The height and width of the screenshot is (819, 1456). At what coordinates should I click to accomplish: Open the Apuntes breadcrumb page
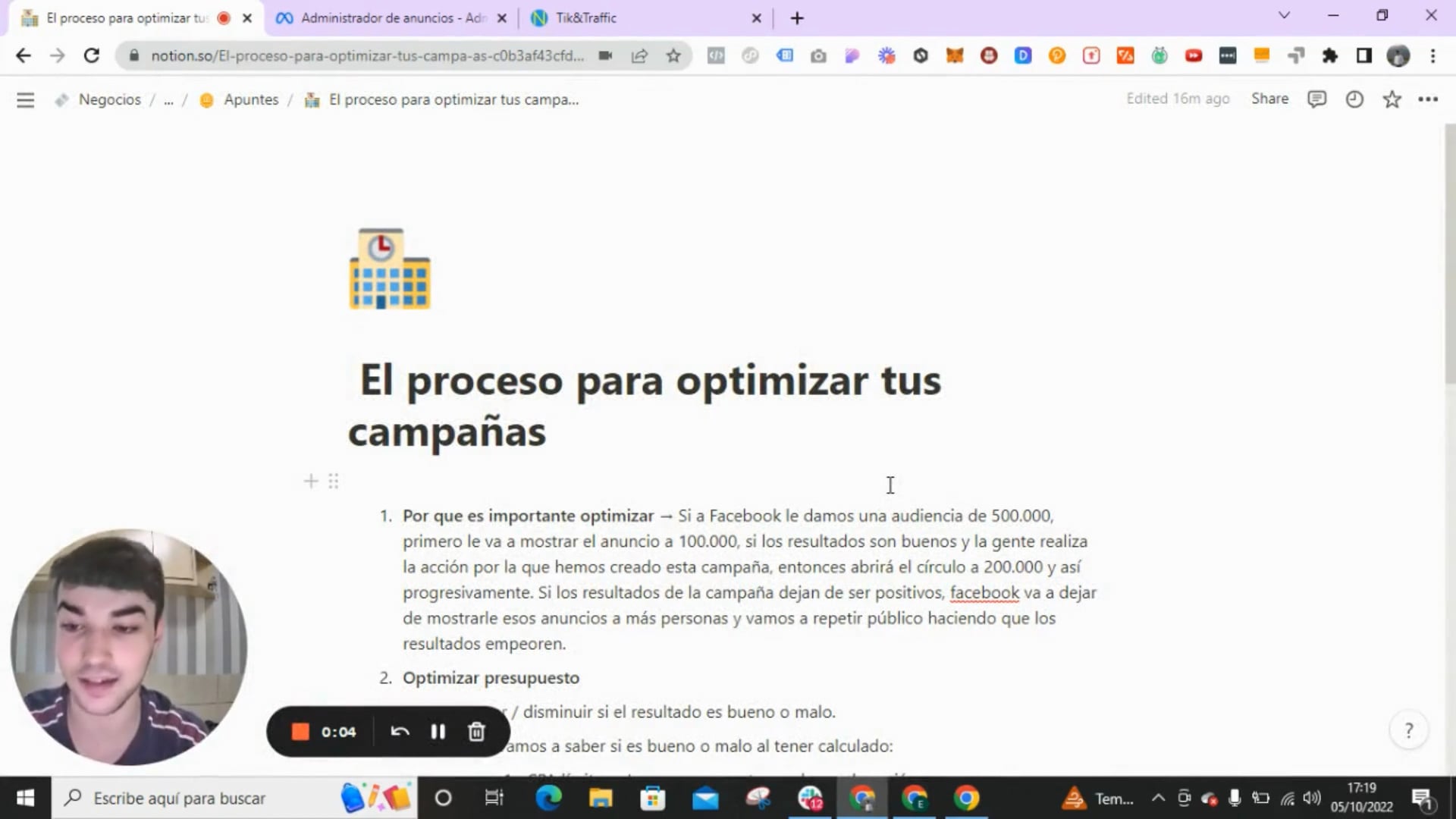click(250, 99)
